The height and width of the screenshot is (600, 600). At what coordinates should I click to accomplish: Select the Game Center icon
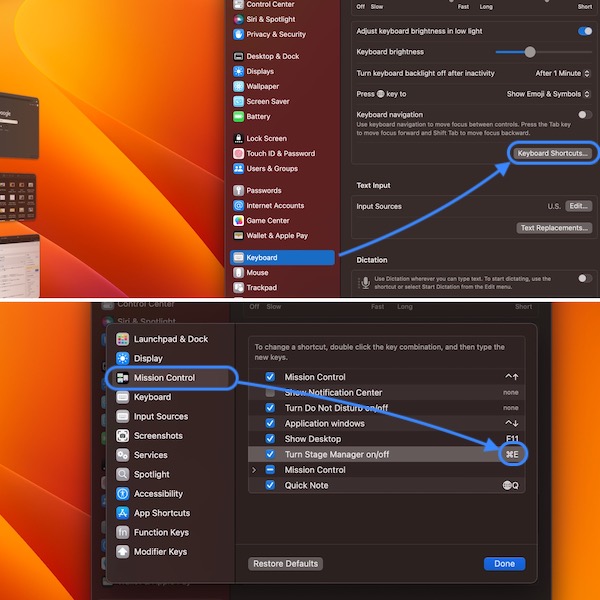pos(238,220)
